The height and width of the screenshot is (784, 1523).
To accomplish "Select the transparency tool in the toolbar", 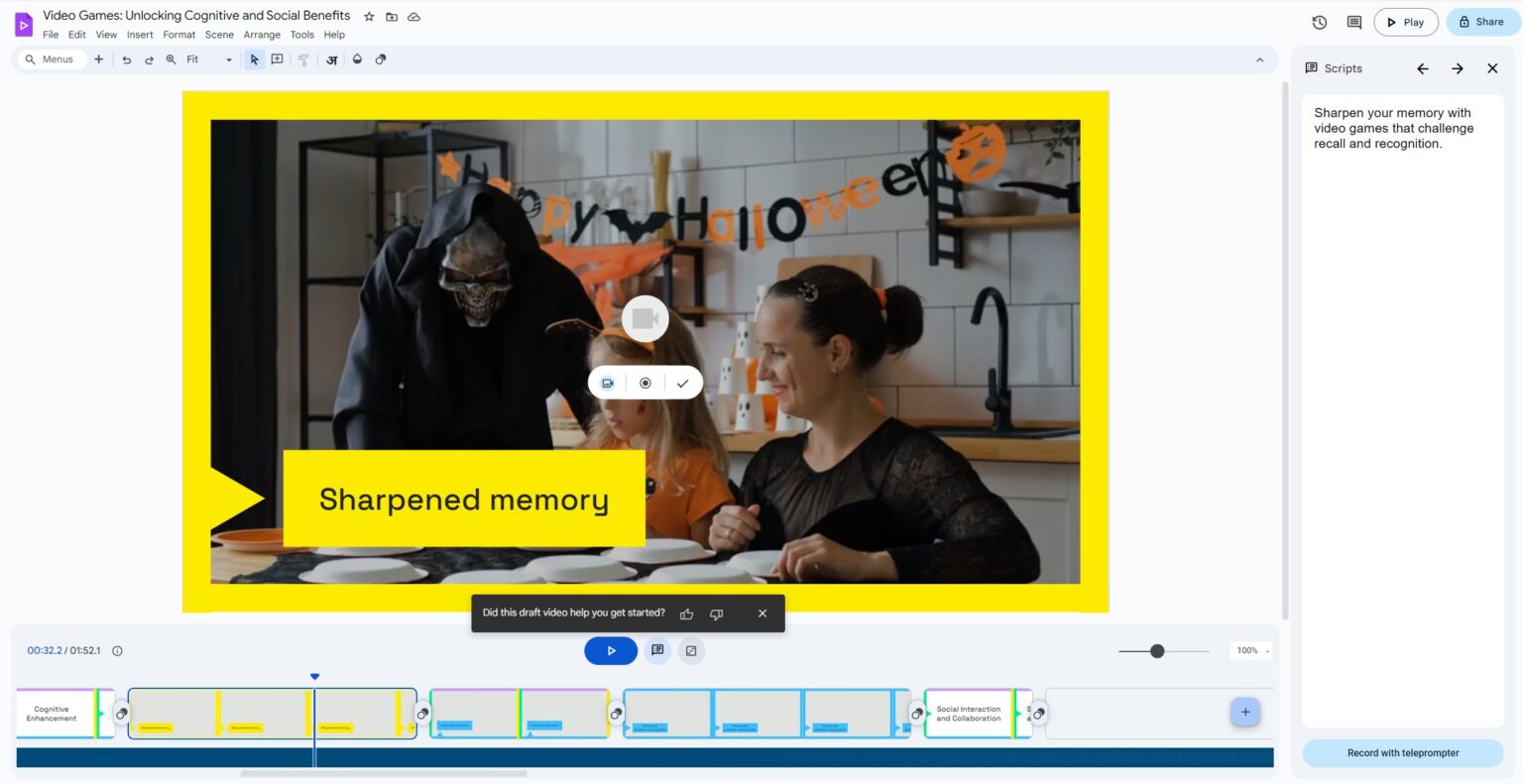I will [381, 59].
